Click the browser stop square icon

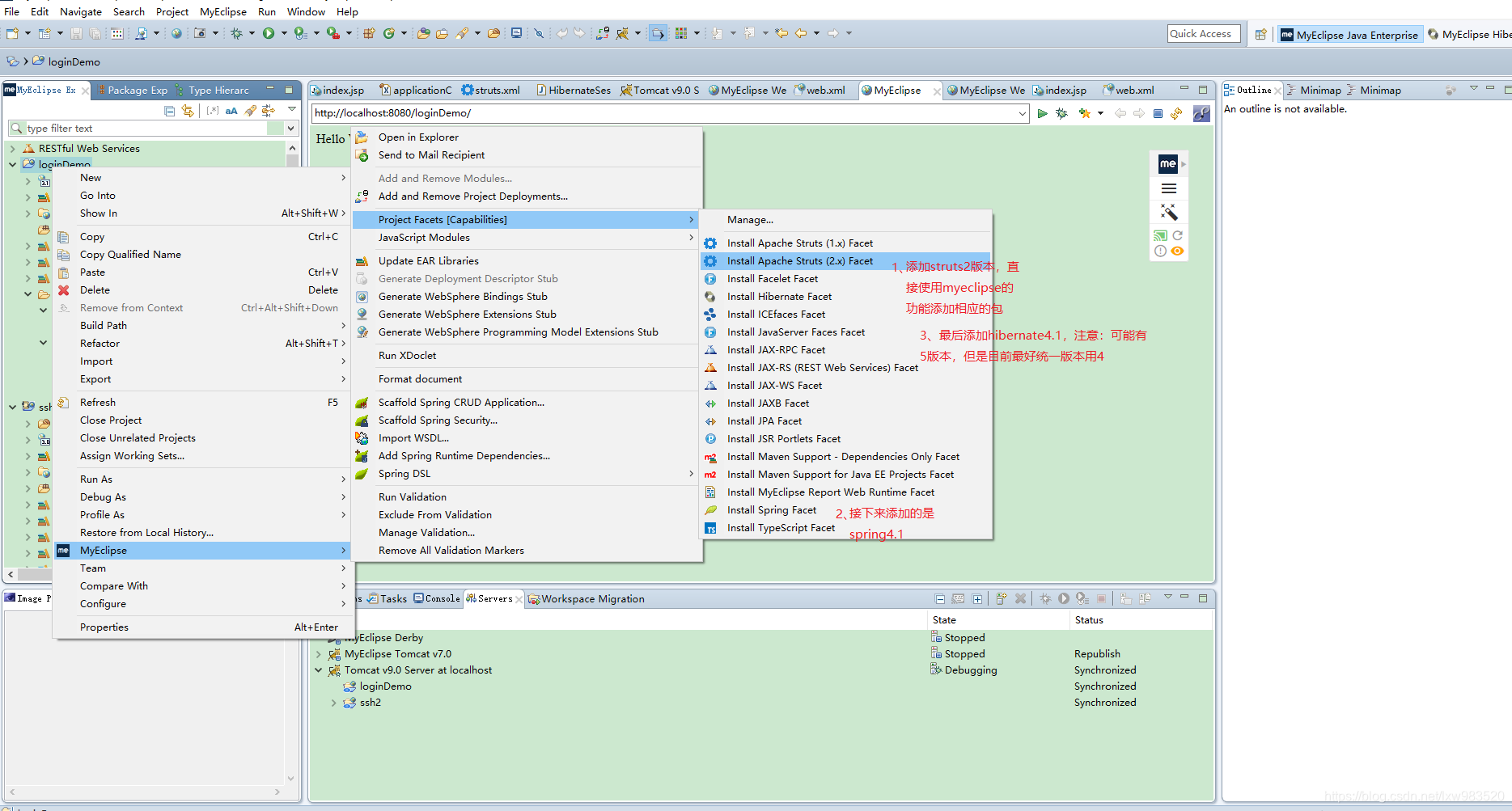tap(1158, 113)
